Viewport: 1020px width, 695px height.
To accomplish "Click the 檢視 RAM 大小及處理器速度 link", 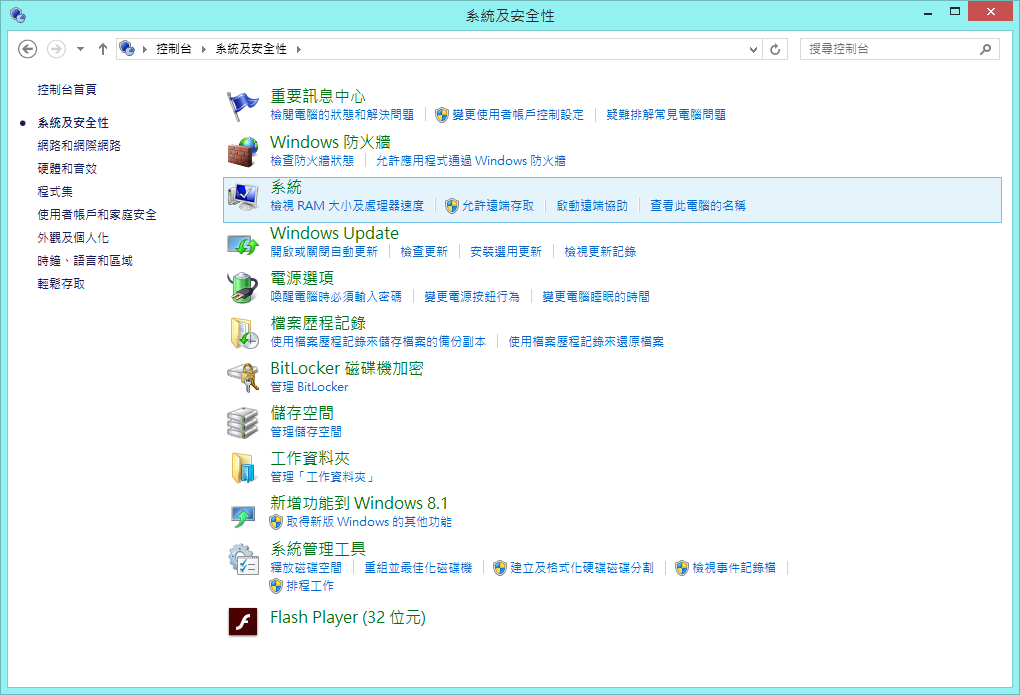I will [x=347, y=206].
